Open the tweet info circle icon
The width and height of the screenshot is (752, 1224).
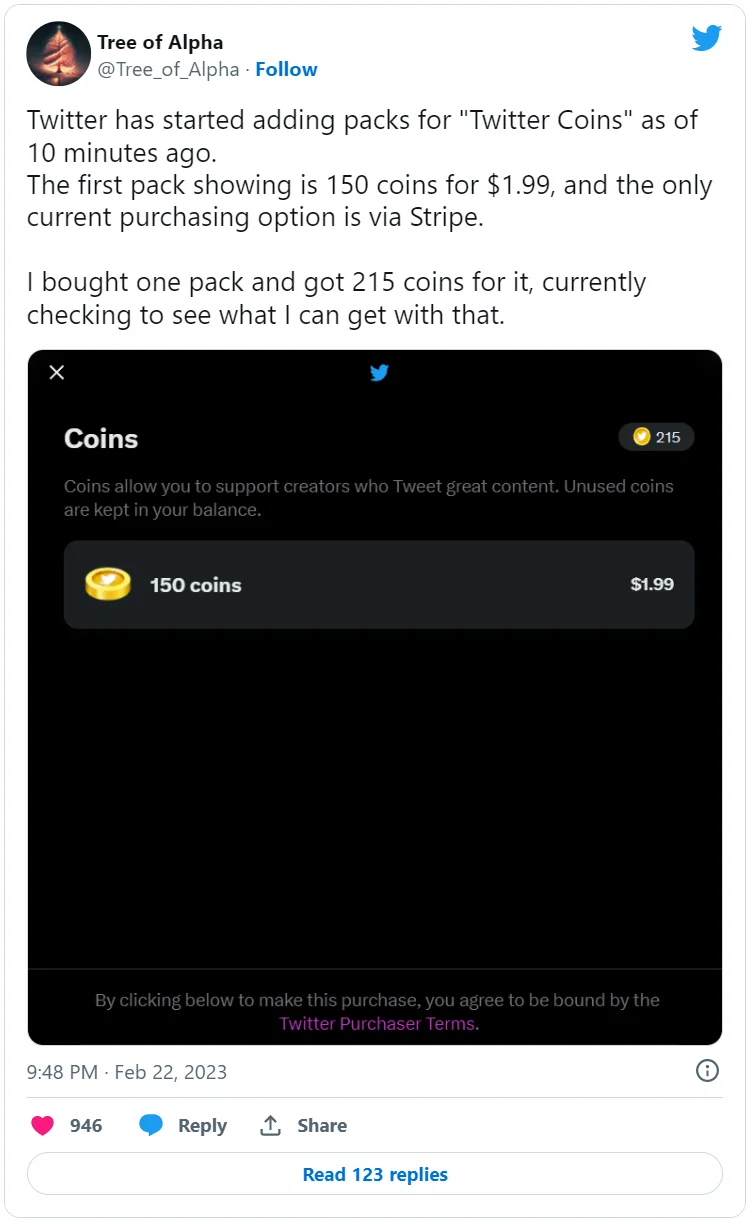click(x=707, y=1071)
